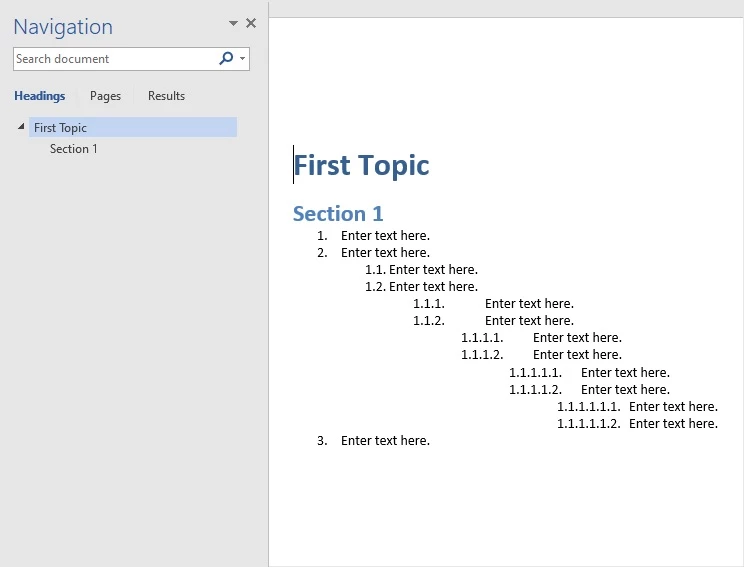Click the text of list item 1.1.2.
Screen dimensions: 744x567
tap(529, 321)
